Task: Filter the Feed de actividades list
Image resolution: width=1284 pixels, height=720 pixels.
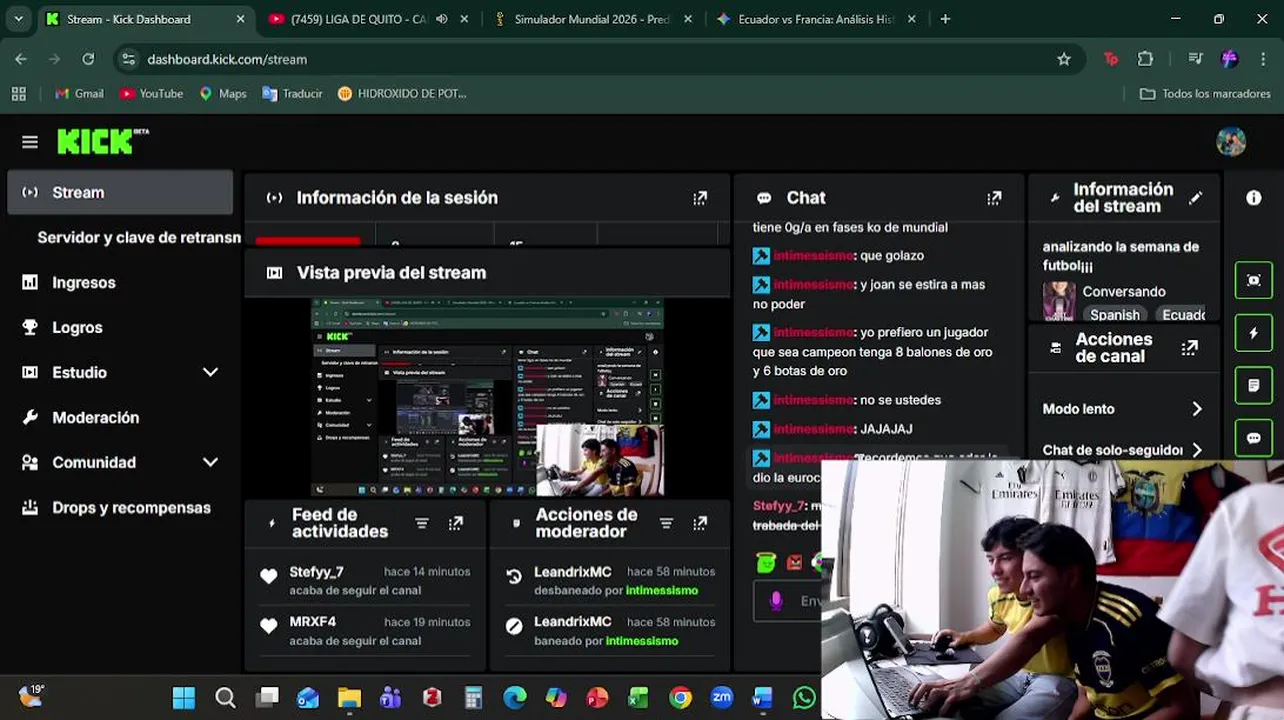Action: pos(422,523)
